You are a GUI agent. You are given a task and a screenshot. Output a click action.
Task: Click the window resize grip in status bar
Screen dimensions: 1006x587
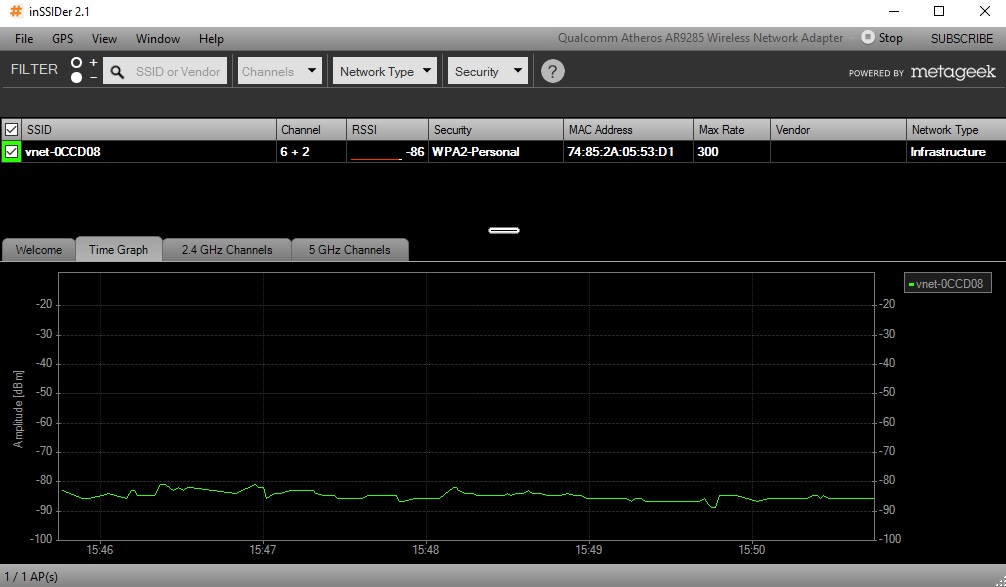[x=1000, y=581]
